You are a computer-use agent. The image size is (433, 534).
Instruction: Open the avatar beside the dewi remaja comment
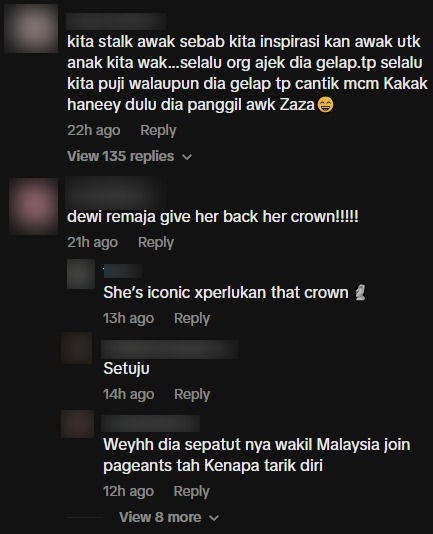click(33, 206)
